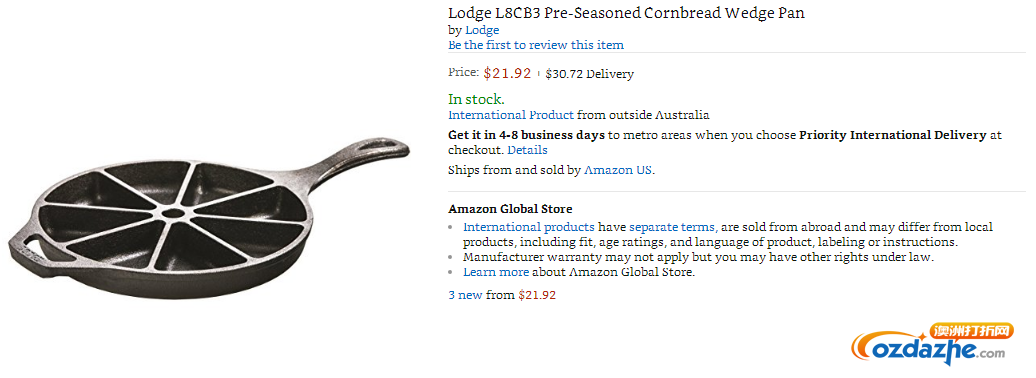Click the bold Priority International Delivery text
The image size is (1036, 378).
tap(893, 135)
